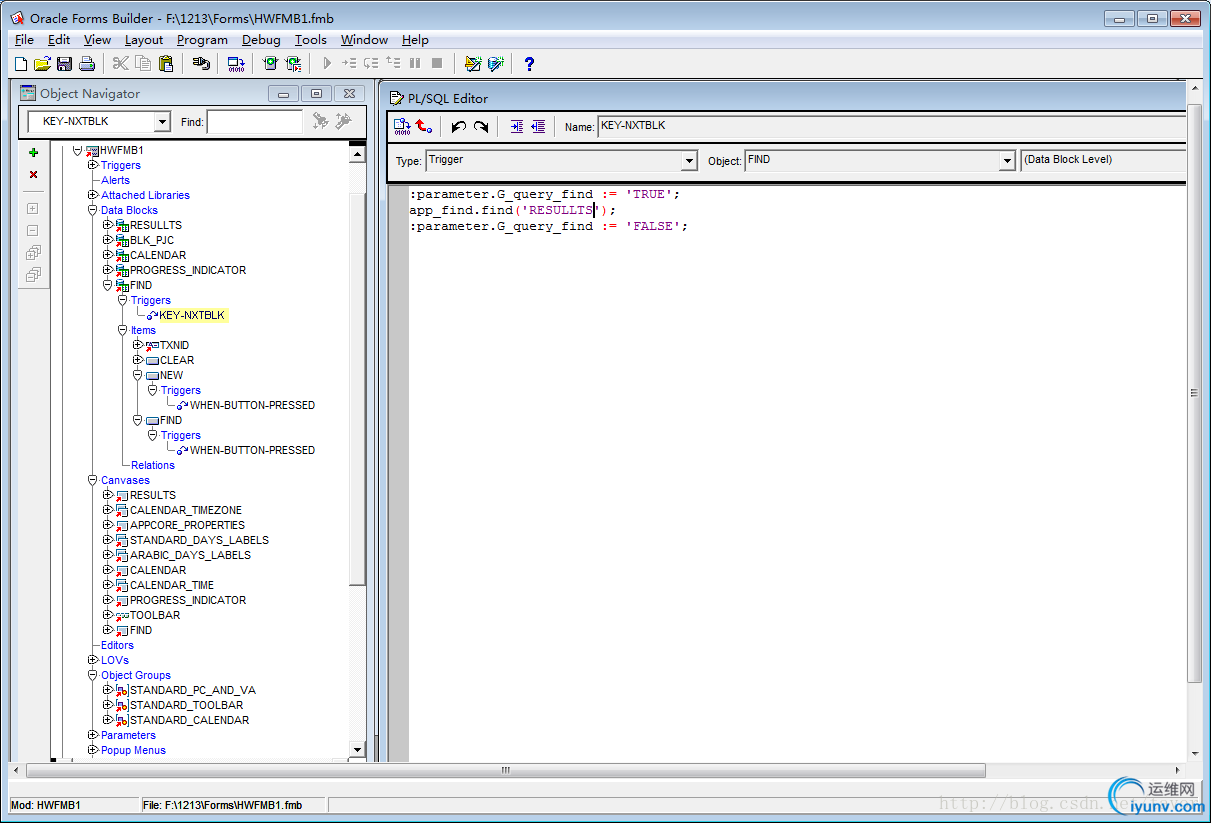Click the red X Delete icon in navigator
Viewport: 1211px width, 823px height.
tap(33, 175)
